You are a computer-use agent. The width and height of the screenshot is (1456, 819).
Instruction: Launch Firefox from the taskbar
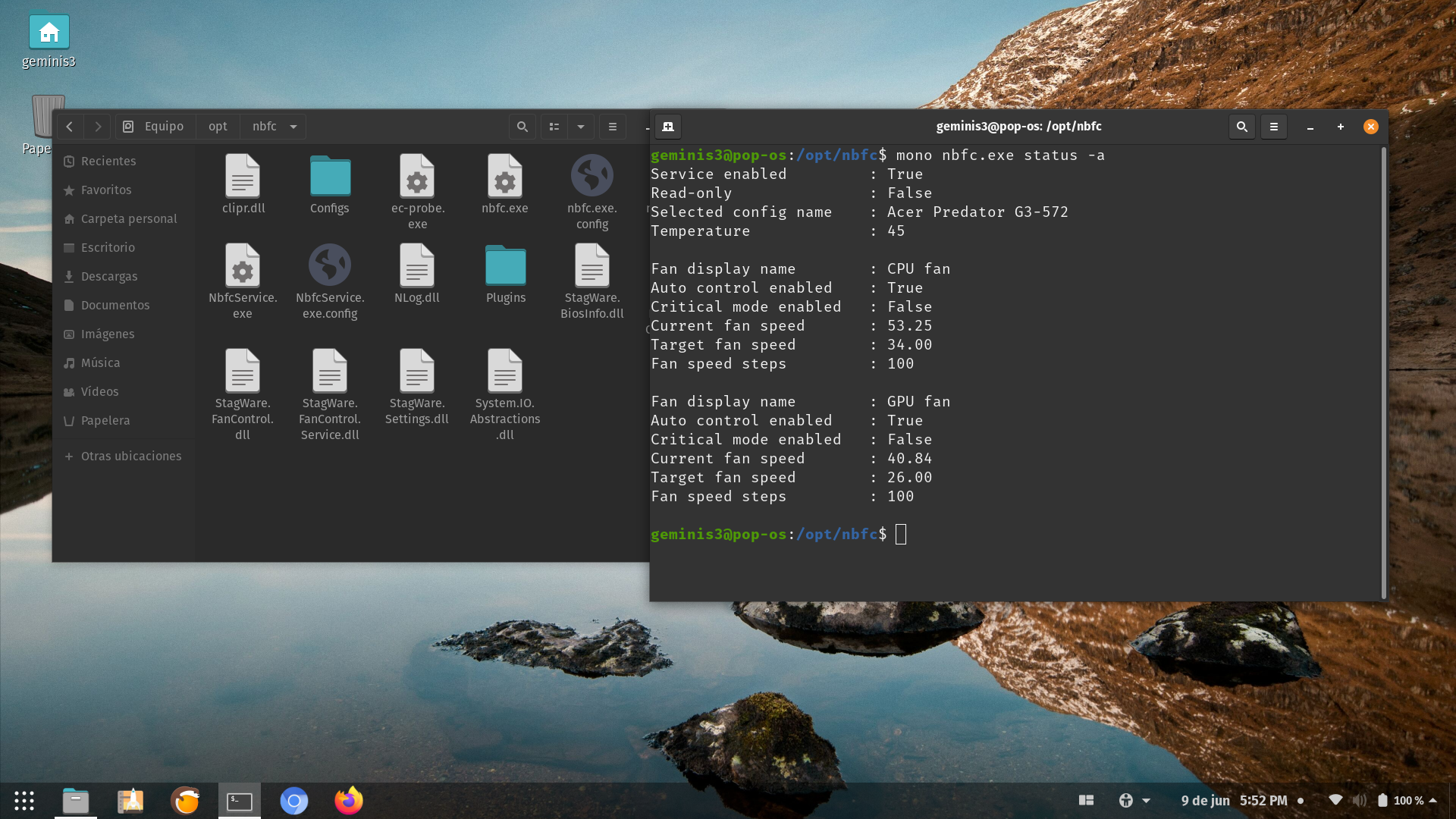348,800
